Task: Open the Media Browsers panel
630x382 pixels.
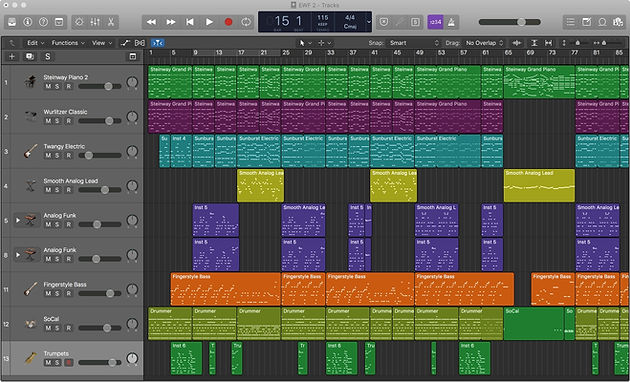Action: click(x=618, y=22)
